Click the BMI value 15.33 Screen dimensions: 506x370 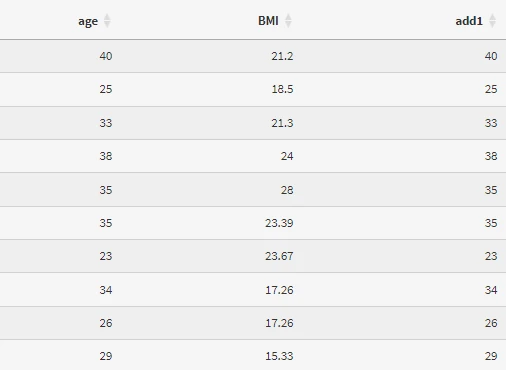pyautogui.click(x=279, y=356)
